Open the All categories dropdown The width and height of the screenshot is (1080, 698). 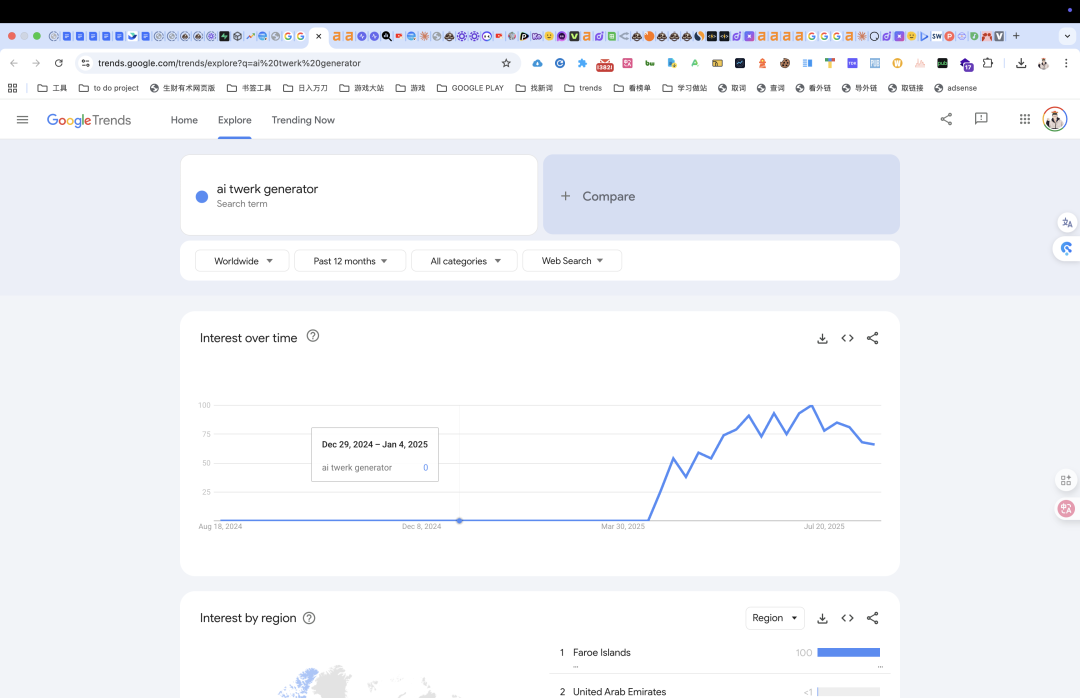click(x=464, y=261)
